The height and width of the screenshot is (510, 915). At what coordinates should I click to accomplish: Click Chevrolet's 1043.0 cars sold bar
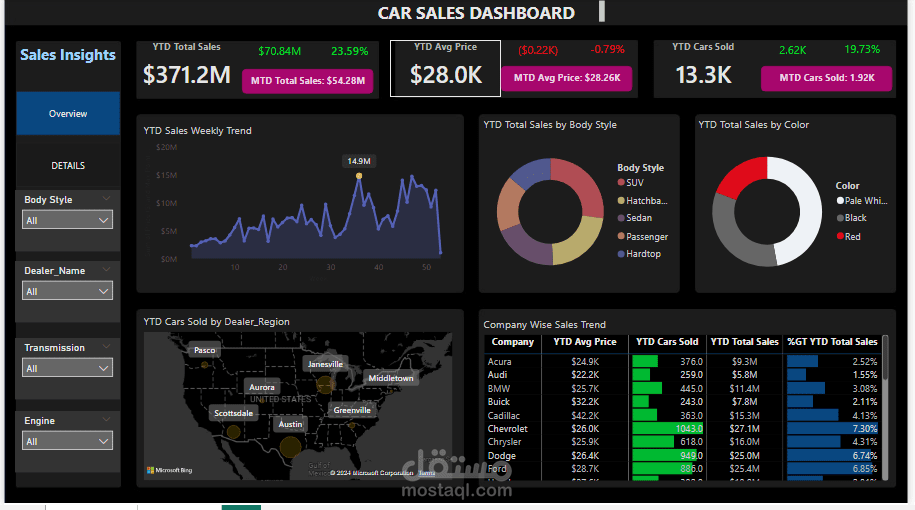[668, 429]
